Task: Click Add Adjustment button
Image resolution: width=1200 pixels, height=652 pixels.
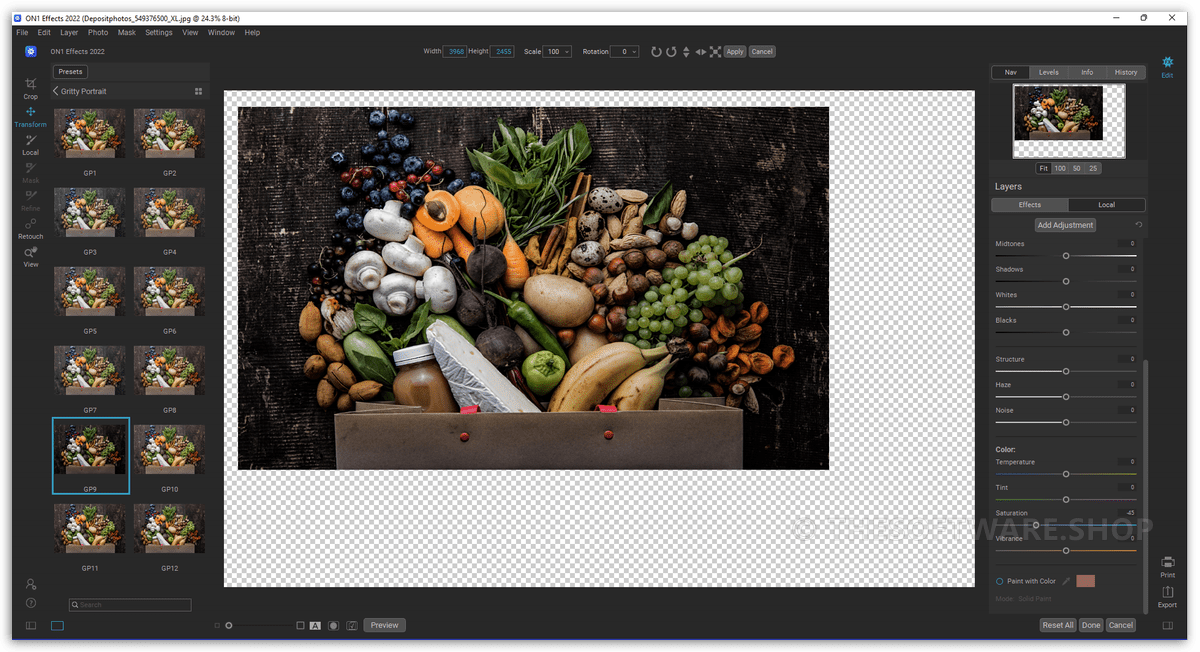Action: point(1066,225)
